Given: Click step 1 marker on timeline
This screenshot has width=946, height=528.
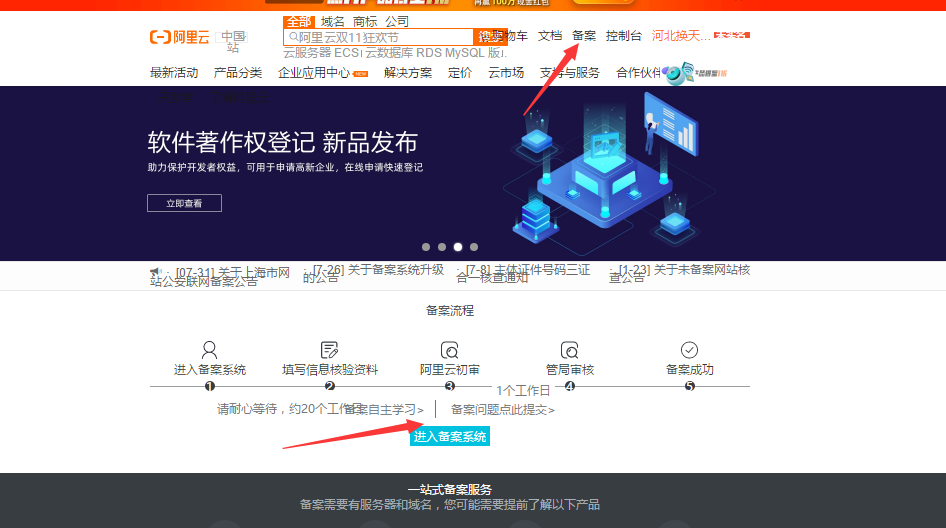Looking at the screenshot, I should click(x=209, y=386).
